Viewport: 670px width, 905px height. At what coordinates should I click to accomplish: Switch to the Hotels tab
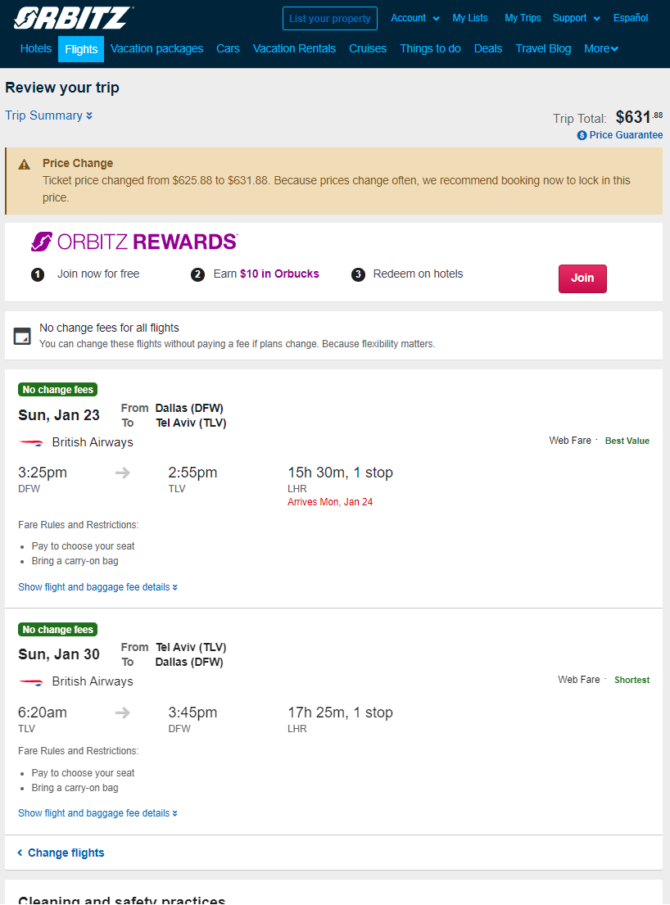coord(36,48)
